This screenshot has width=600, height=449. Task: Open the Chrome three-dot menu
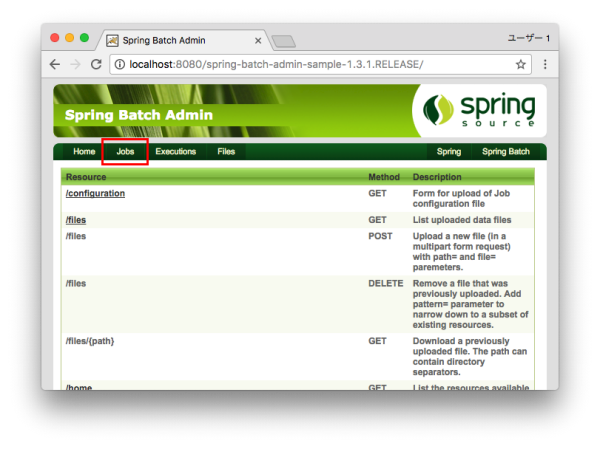pos(545,64)
